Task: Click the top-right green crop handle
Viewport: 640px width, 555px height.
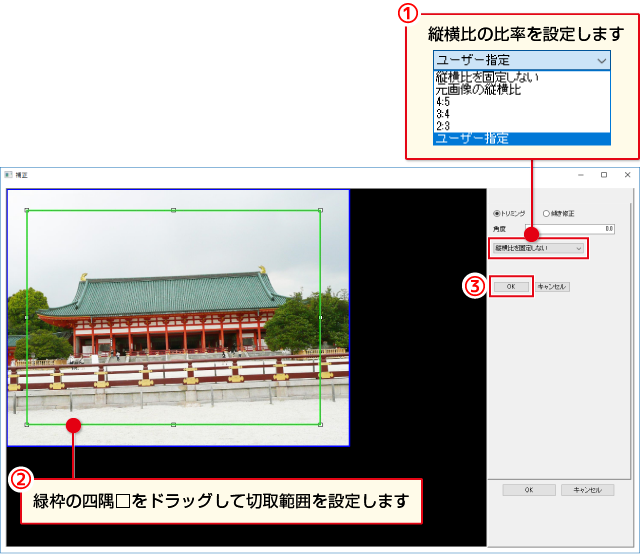Action: (320, 210)
